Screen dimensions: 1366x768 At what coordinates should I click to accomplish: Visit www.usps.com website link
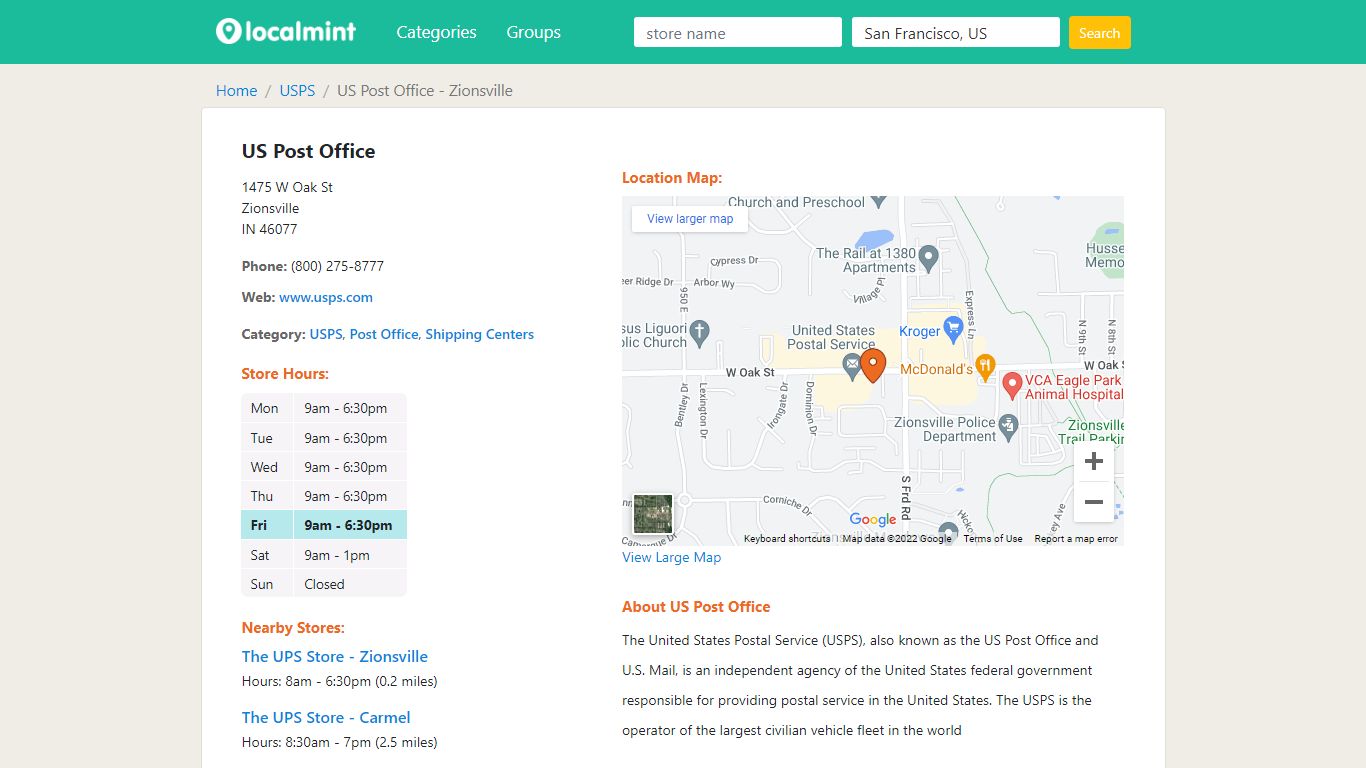click(326, 297)
